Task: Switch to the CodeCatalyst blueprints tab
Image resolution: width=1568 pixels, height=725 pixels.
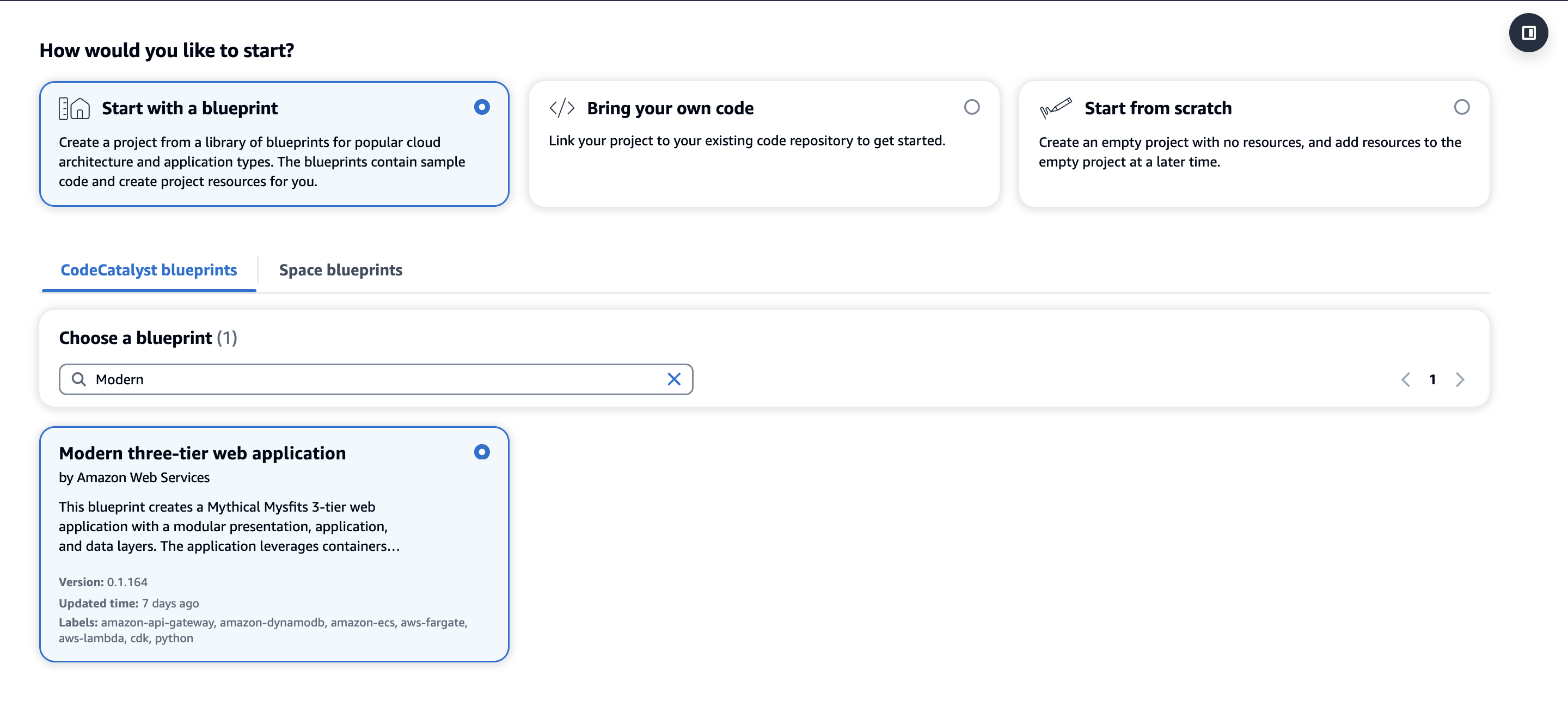Action: click(x=148, y=269)
